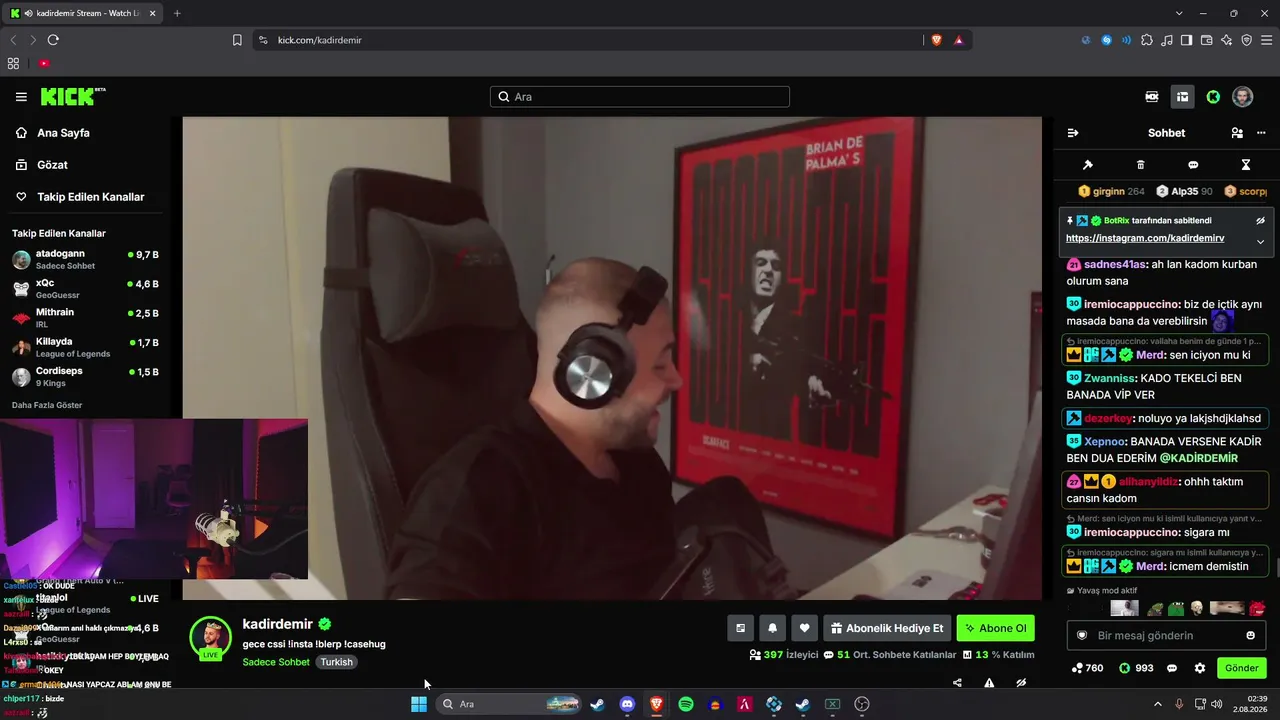Screen dimensions: 1280x720
Task: Toggle the follow heart button
Action: coord(804,628)
